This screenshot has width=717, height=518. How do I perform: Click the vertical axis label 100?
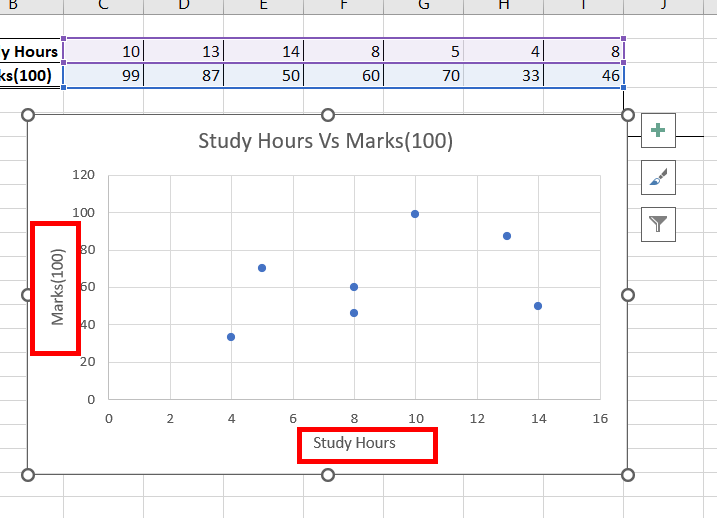click(83, 213)
